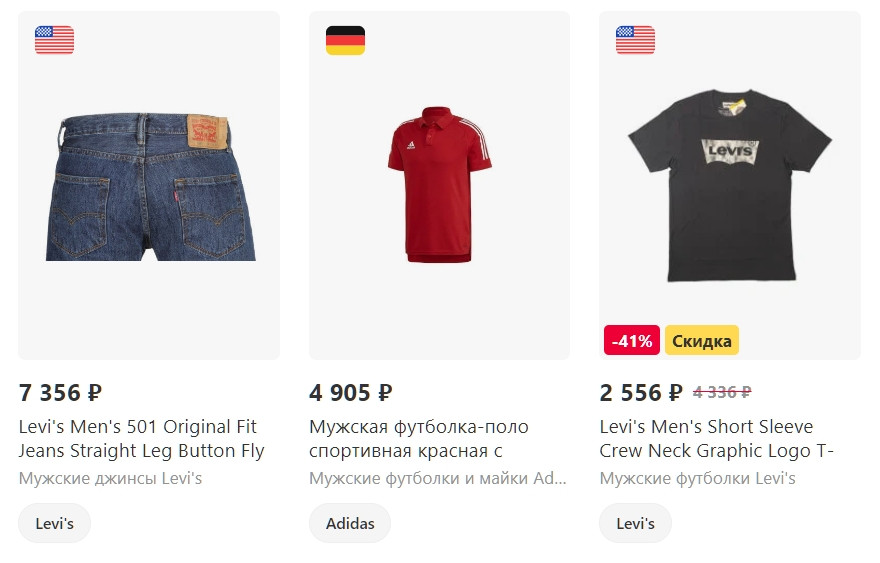Image resolution: width=880 pixels, height=563 pixels.
Task: Go to the Мужские джинсы Levi's category
Action: (x=110, y=478)
